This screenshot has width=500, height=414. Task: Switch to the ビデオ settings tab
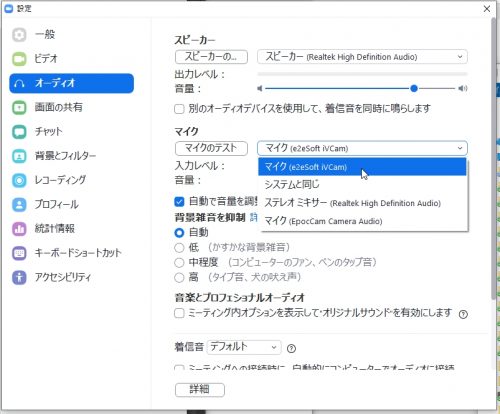pyautogui.click(x=72, y=59)
